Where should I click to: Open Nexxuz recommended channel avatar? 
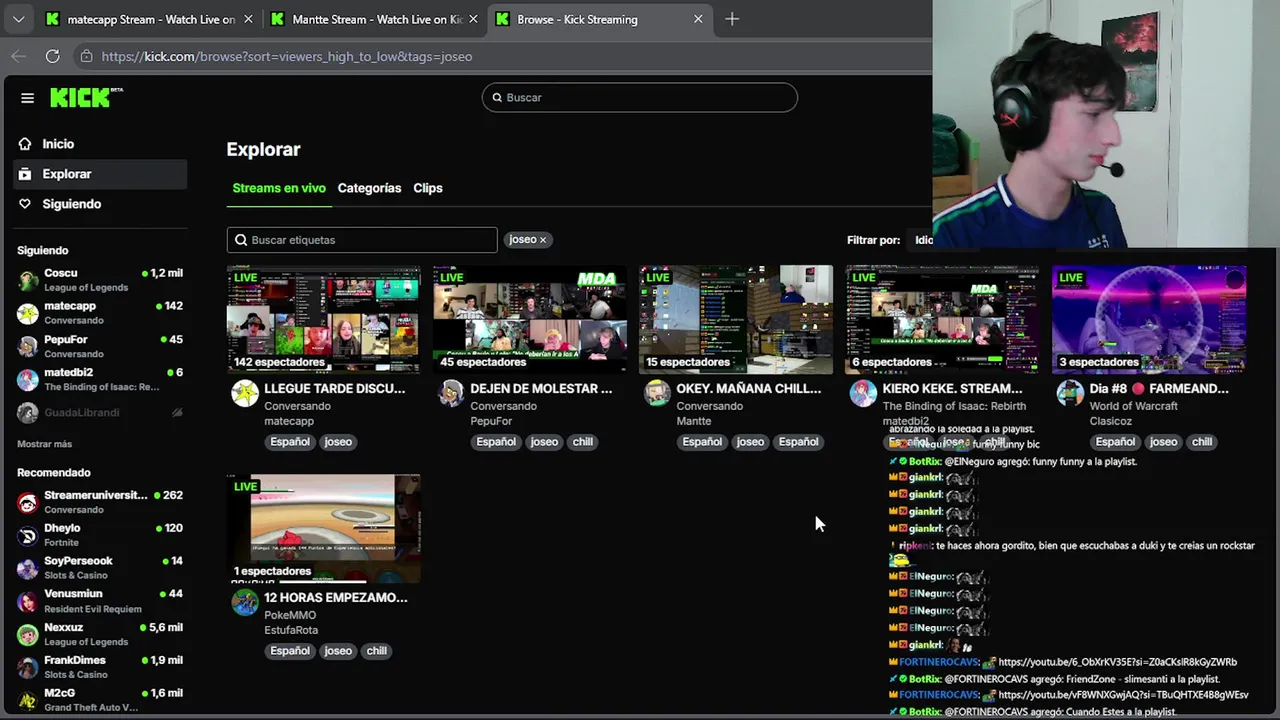(x=28, y=634)
